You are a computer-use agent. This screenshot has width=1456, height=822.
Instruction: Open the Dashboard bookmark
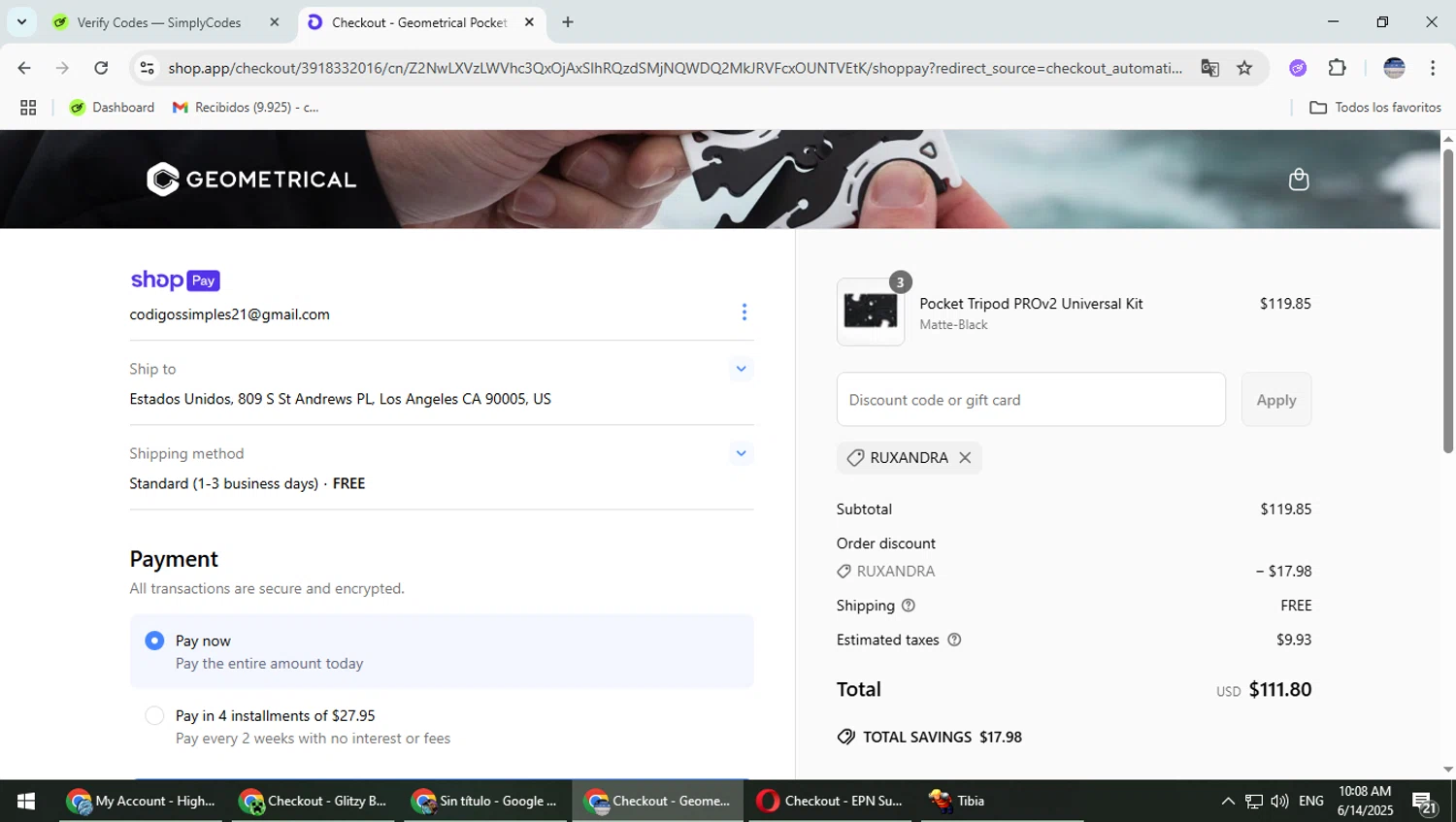(x=112, y=108)
